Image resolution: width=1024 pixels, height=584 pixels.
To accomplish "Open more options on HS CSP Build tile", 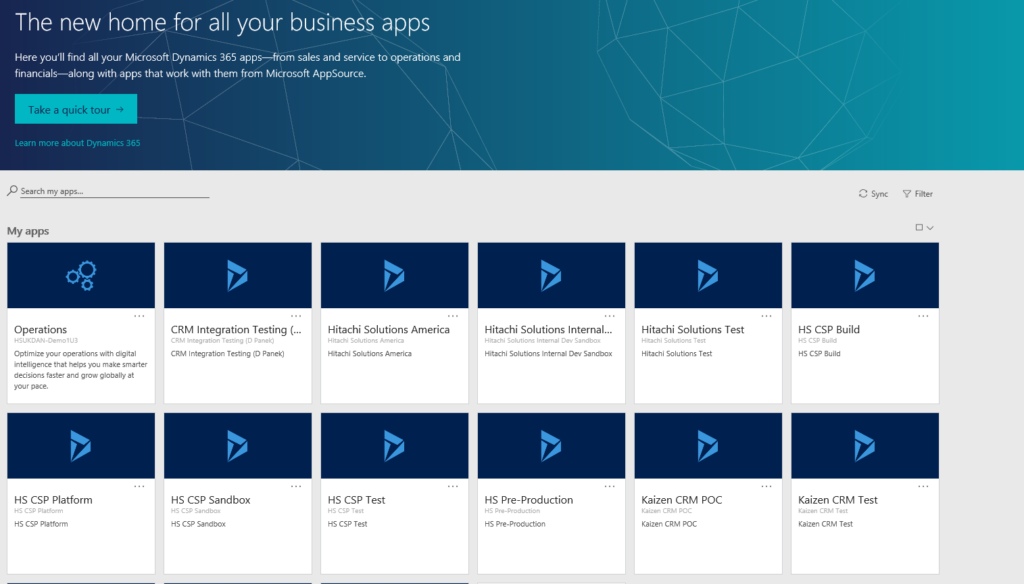I will point(923,316).
